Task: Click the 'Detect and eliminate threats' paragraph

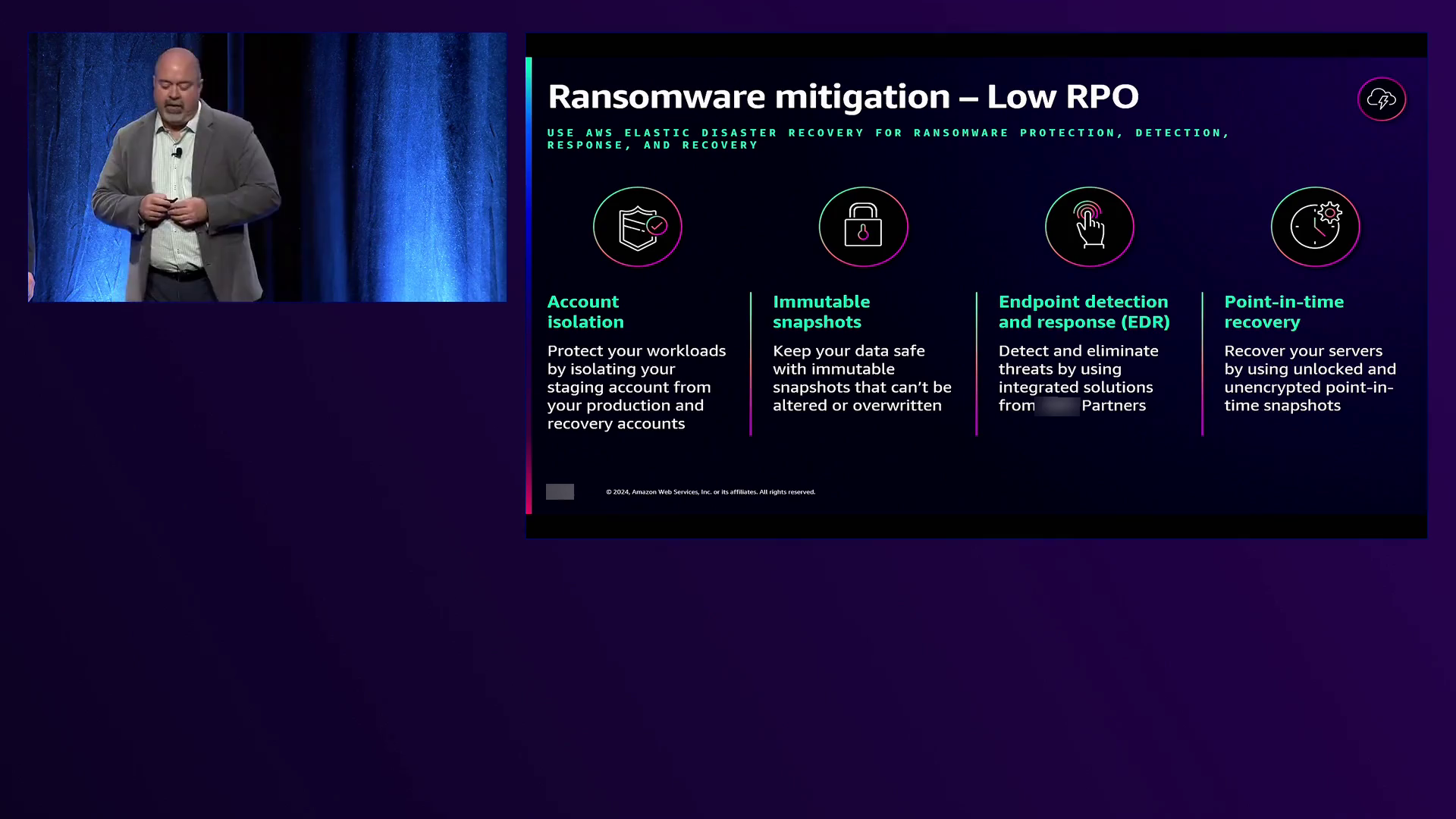Action: (x=1078, y=378)
